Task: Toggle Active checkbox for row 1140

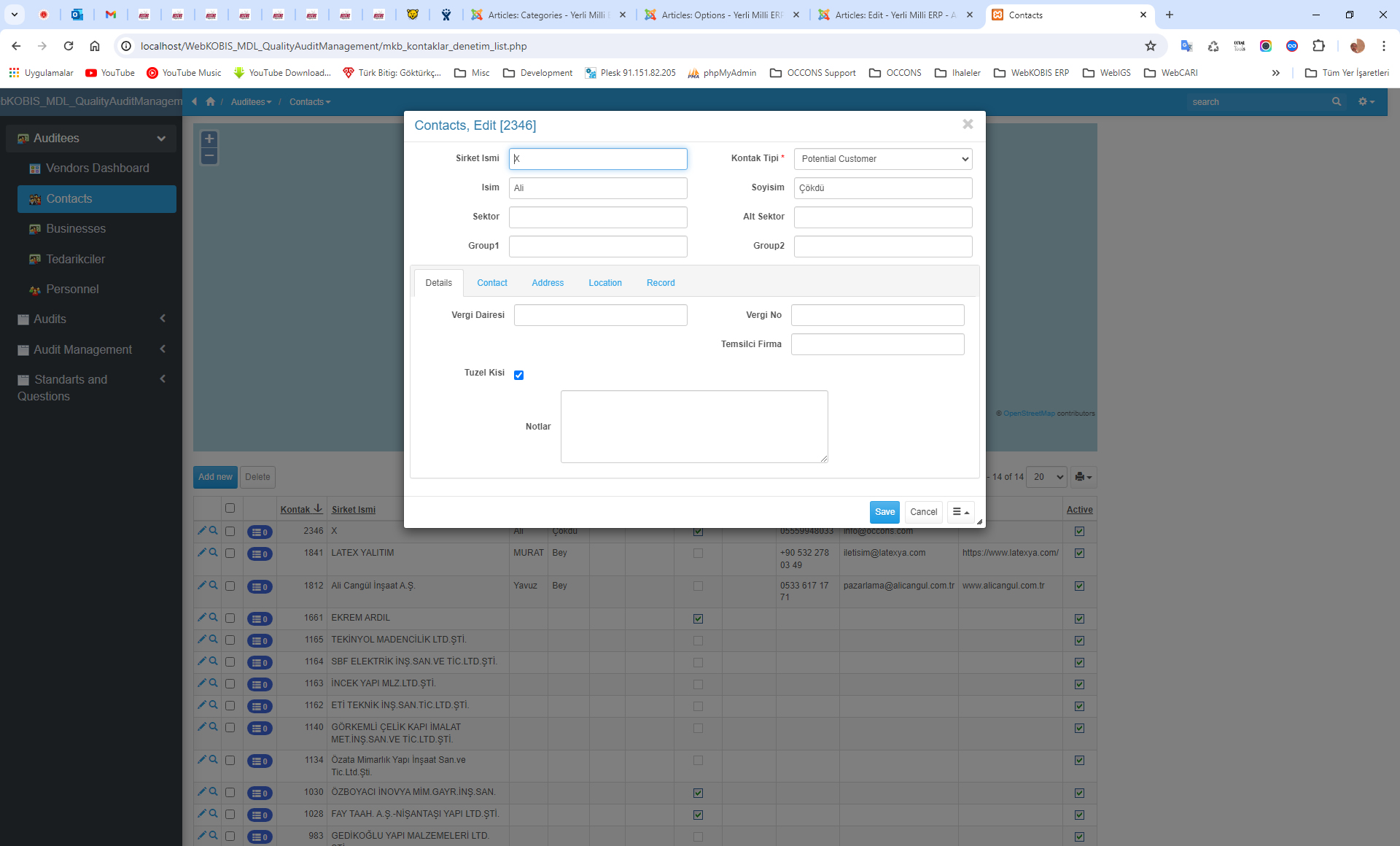Action: pos(1079,728)
